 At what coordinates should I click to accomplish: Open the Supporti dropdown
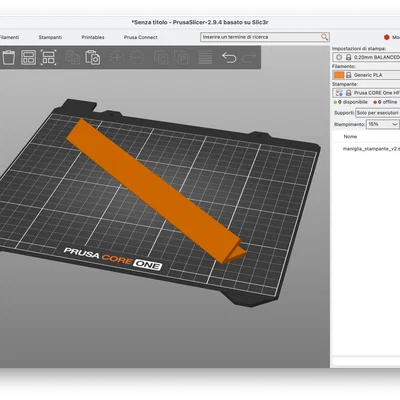(377, 113)
